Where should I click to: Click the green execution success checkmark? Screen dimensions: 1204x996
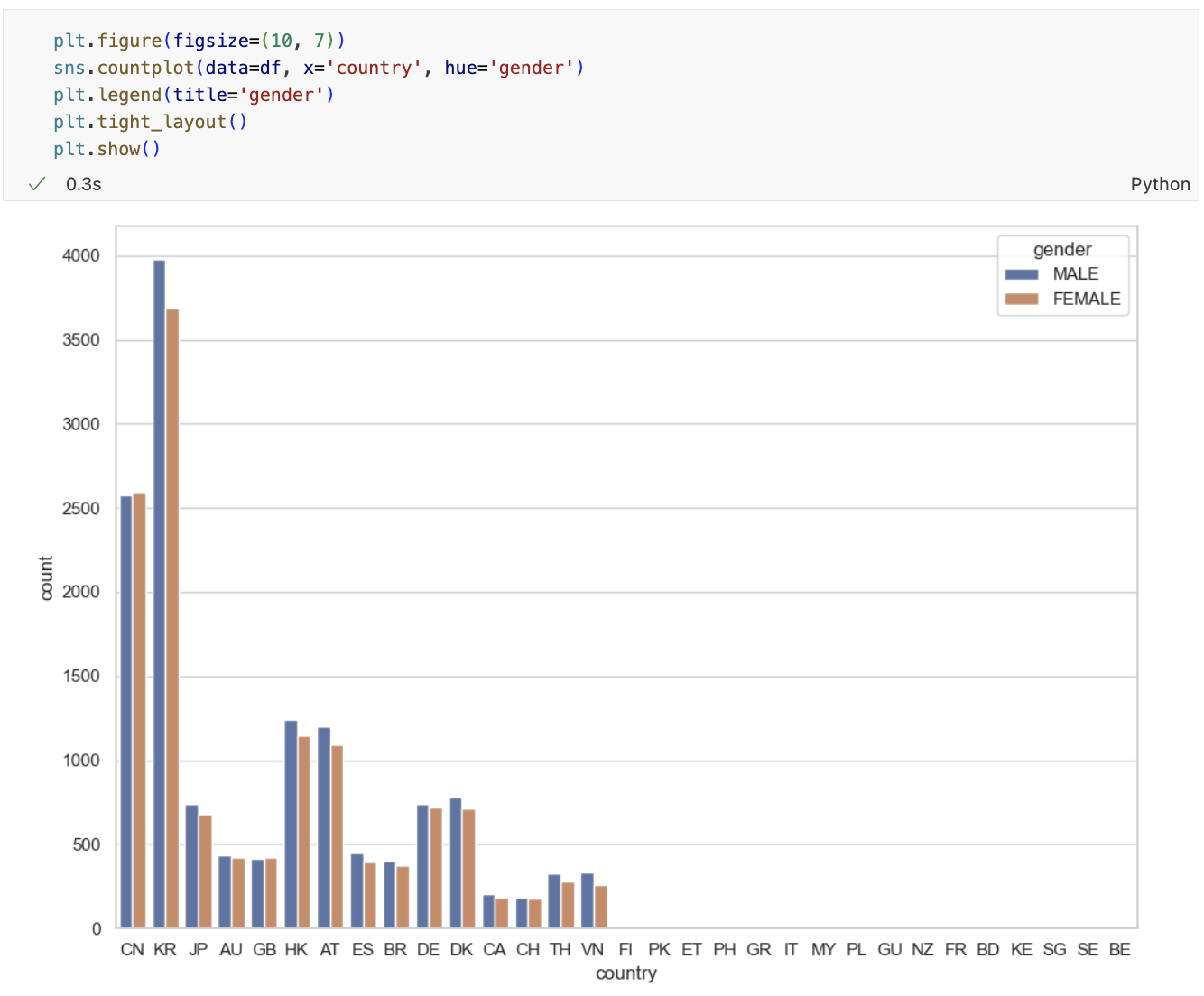click(x=37, y=184)
